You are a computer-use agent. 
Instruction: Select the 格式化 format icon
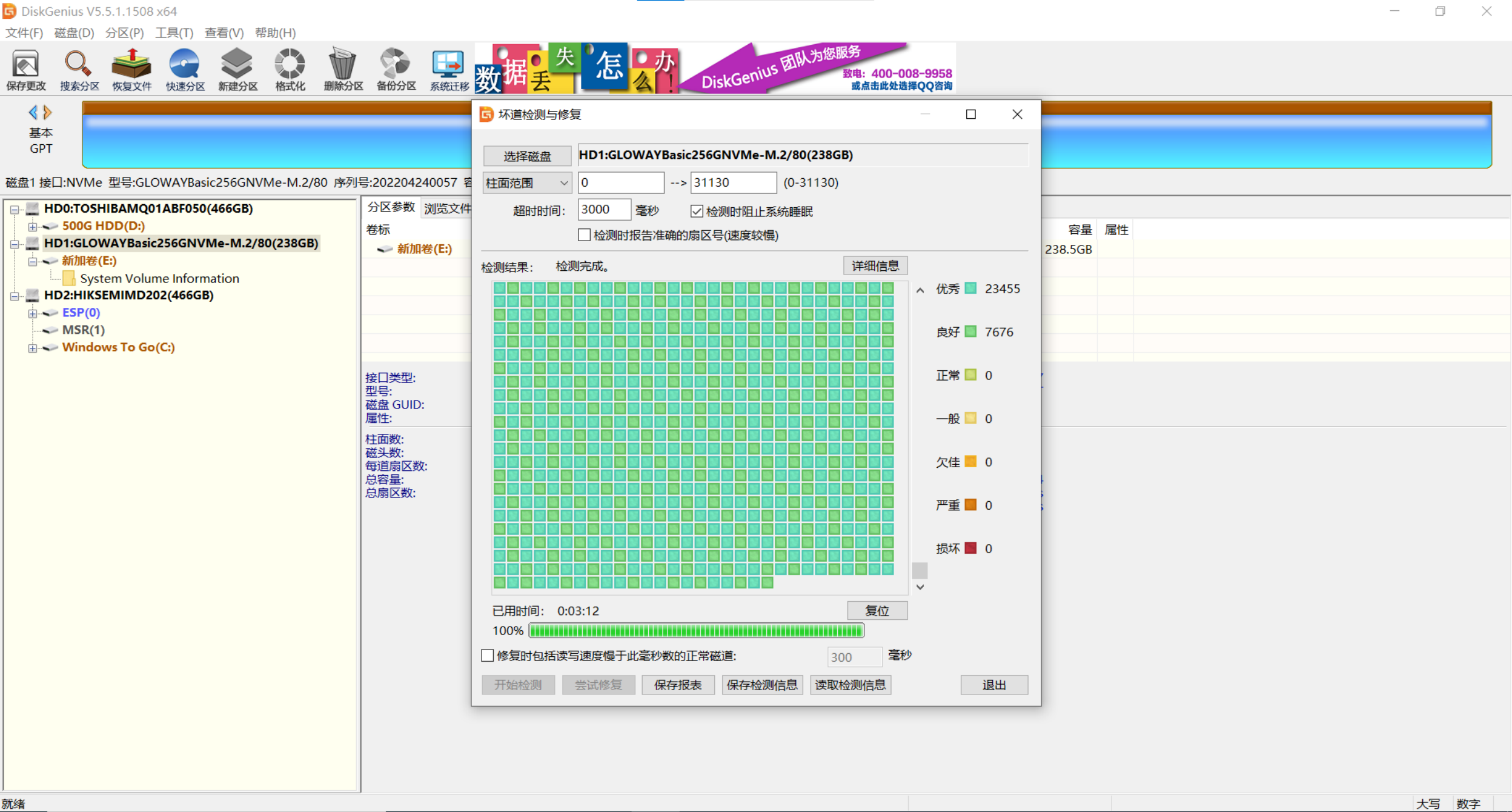(x=289, y=68)
